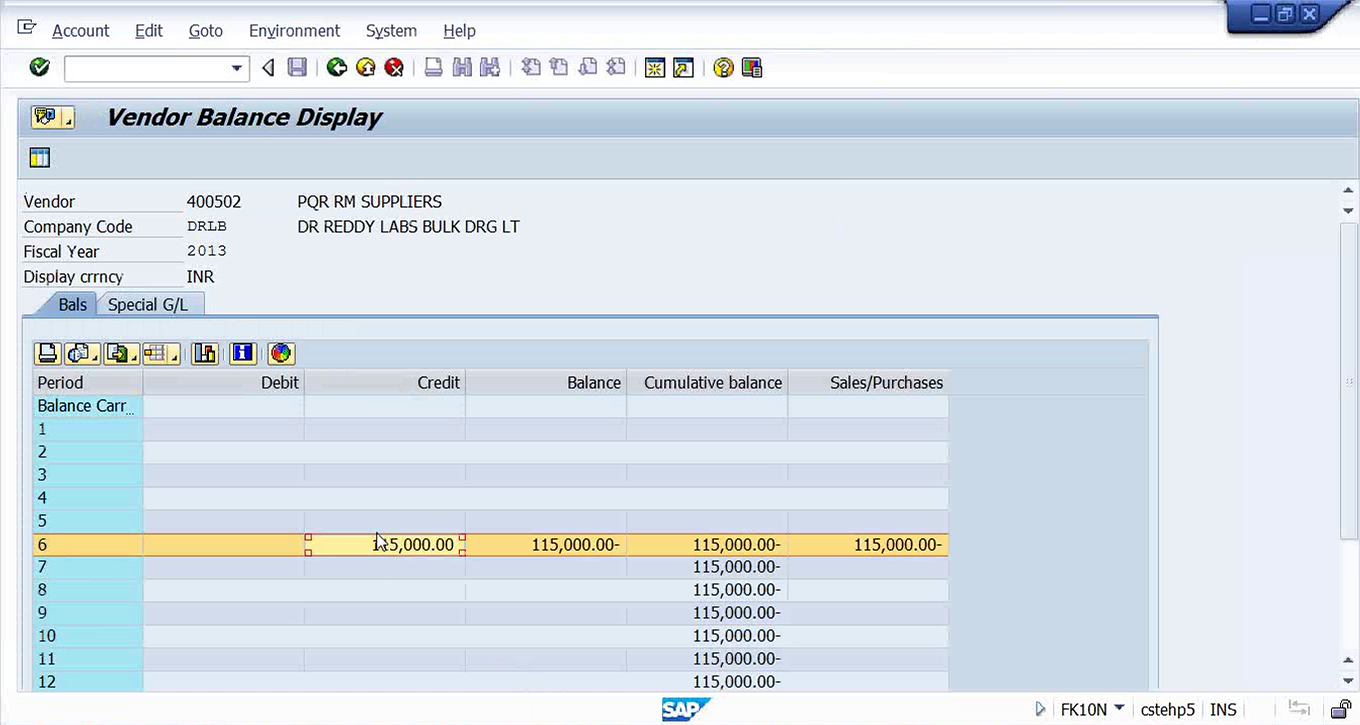Click the Cumulative balance column header
The width and height of the screenshot is (1360, 725).
click(x=707, y=382)
